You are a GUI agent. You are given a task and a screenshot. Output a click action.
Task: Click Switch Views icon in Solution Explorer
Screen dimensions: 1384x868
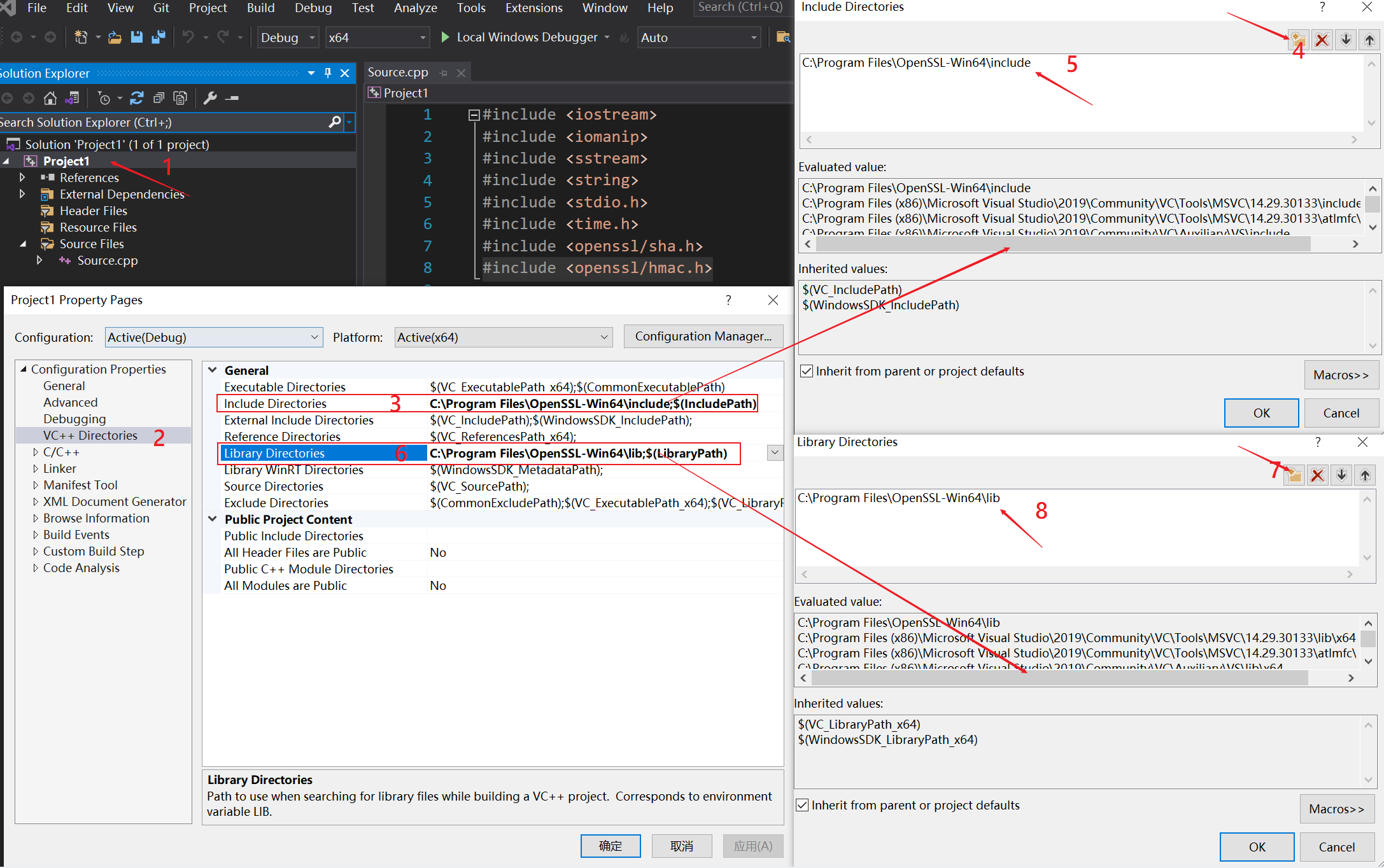click(x=72, y=98)
